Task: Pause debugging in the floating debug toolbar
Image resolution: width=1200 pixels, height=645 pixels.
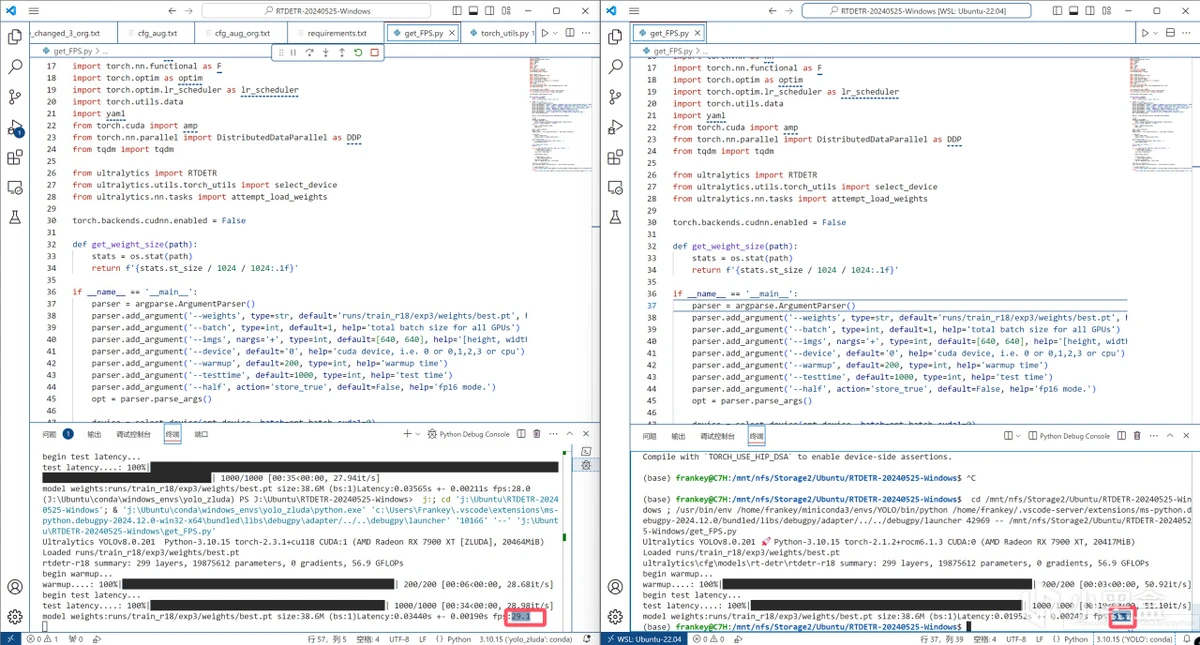Action: 293,52
